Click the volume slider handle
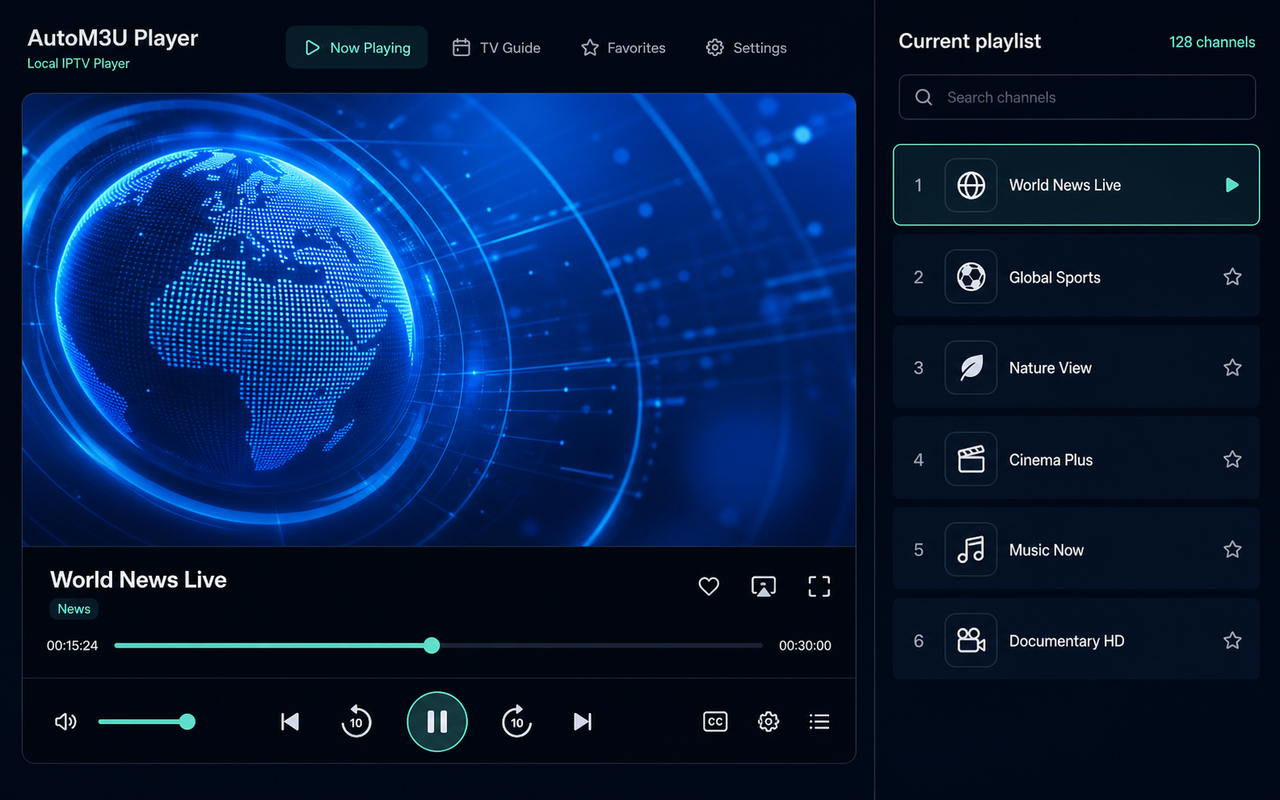The image size is (1280, 800). [x=187, y=721]
